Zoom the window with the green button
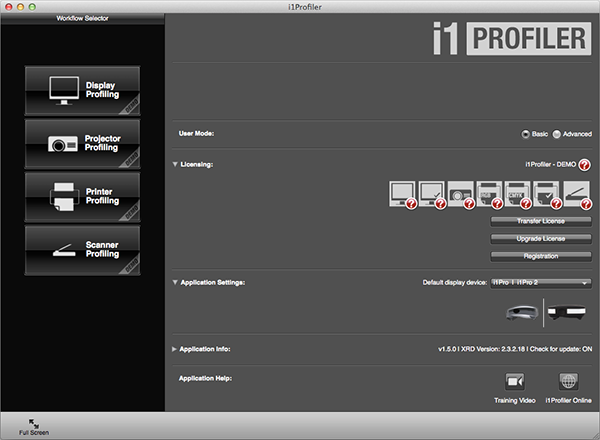 point(33,7)
